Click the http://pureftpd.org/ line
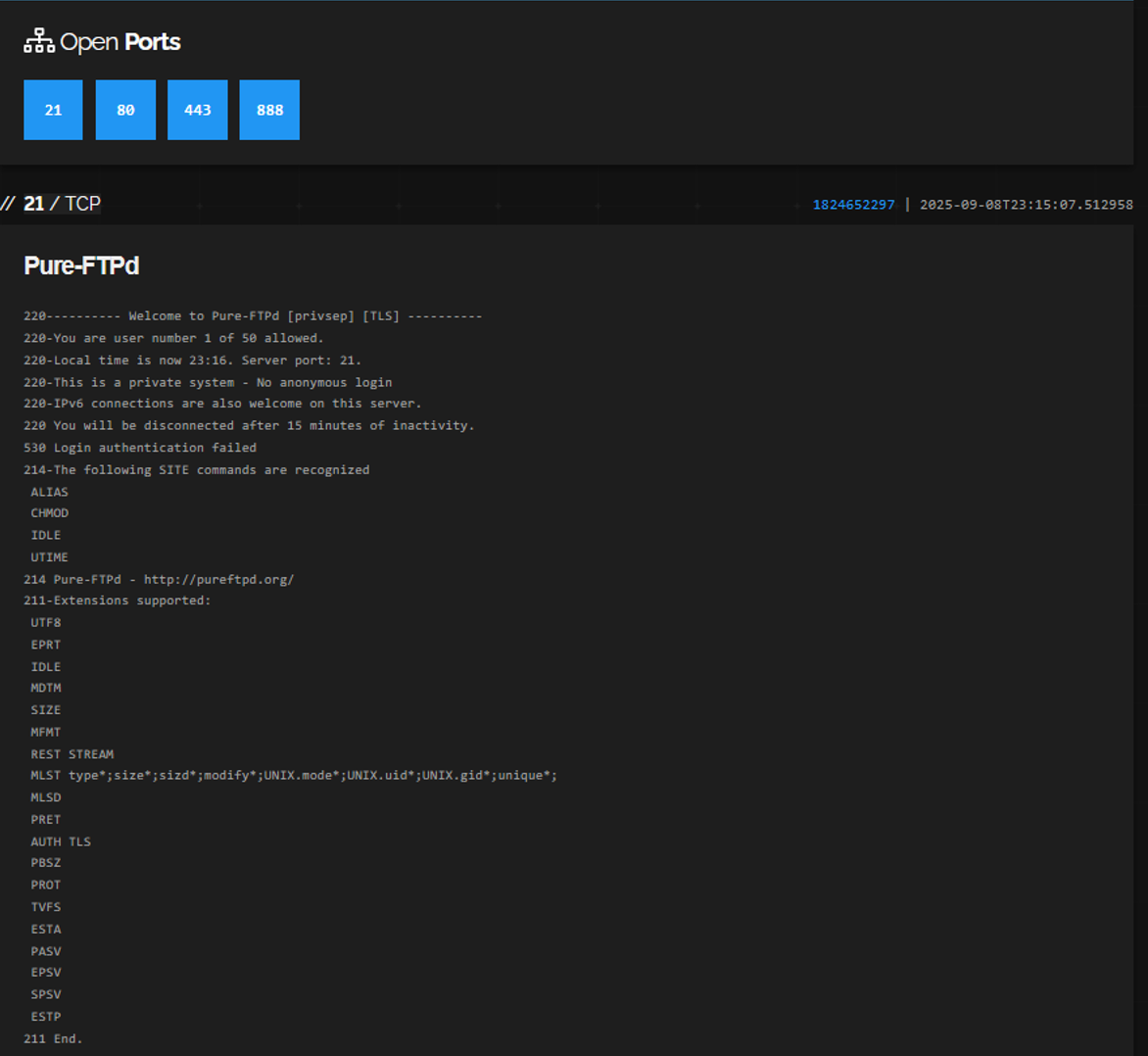 (x=159, y=579)
